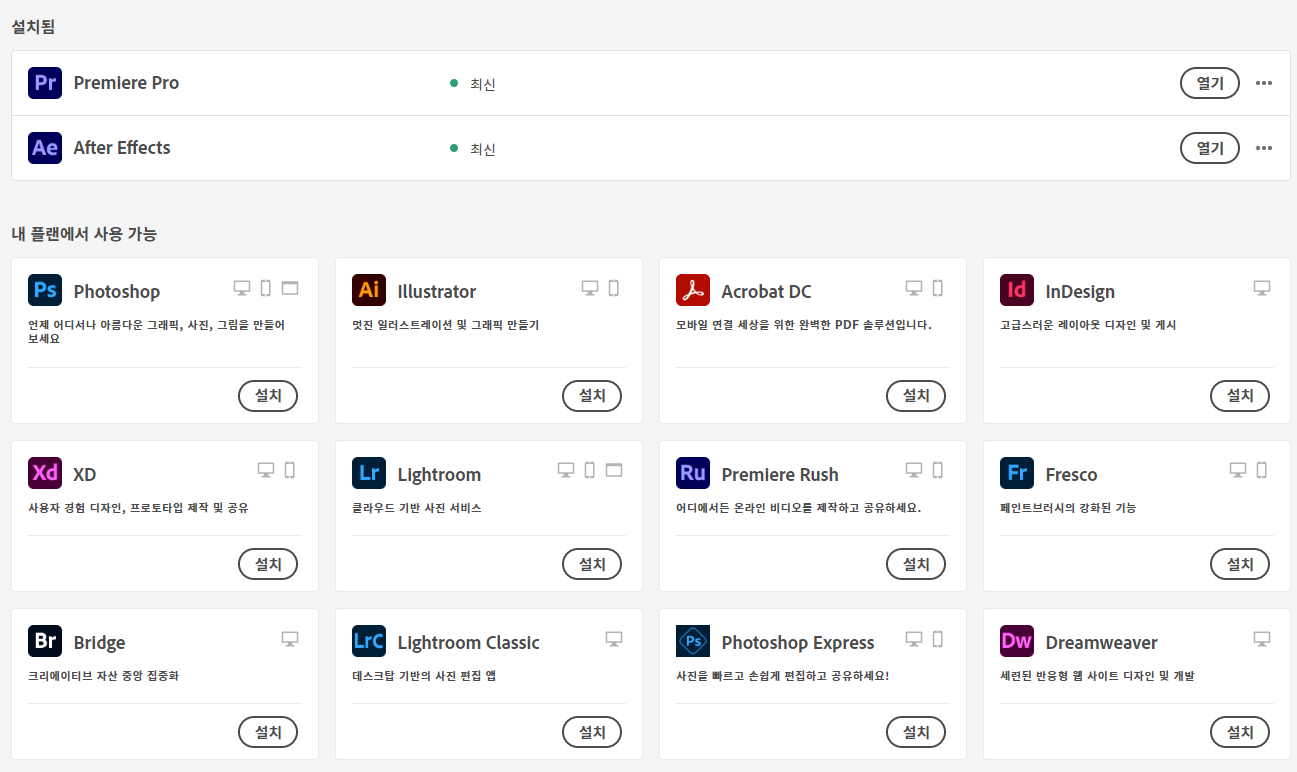Select the Fresco app icon
Viewport: 1297px width, 772px height.
[x=1017, y=473]
